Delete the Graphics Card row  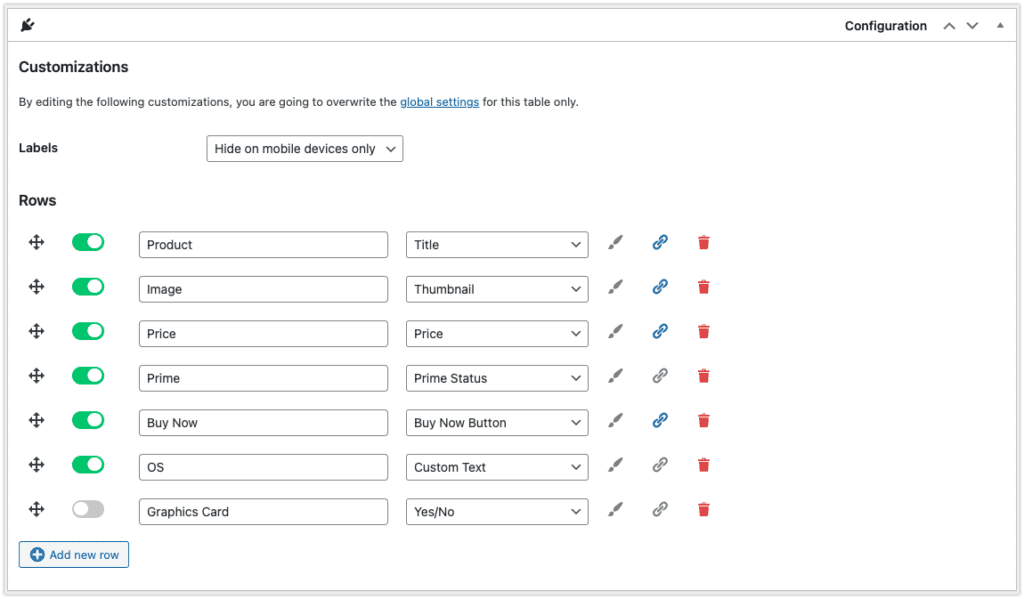pyautogui.click(x=703, y=510)
